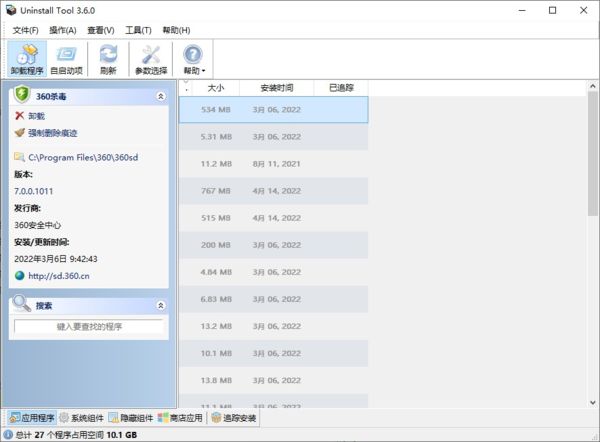The height and width of the screenshot is (442, 600).
Task: Select the 767 MB program row
Action: point(274,191)
